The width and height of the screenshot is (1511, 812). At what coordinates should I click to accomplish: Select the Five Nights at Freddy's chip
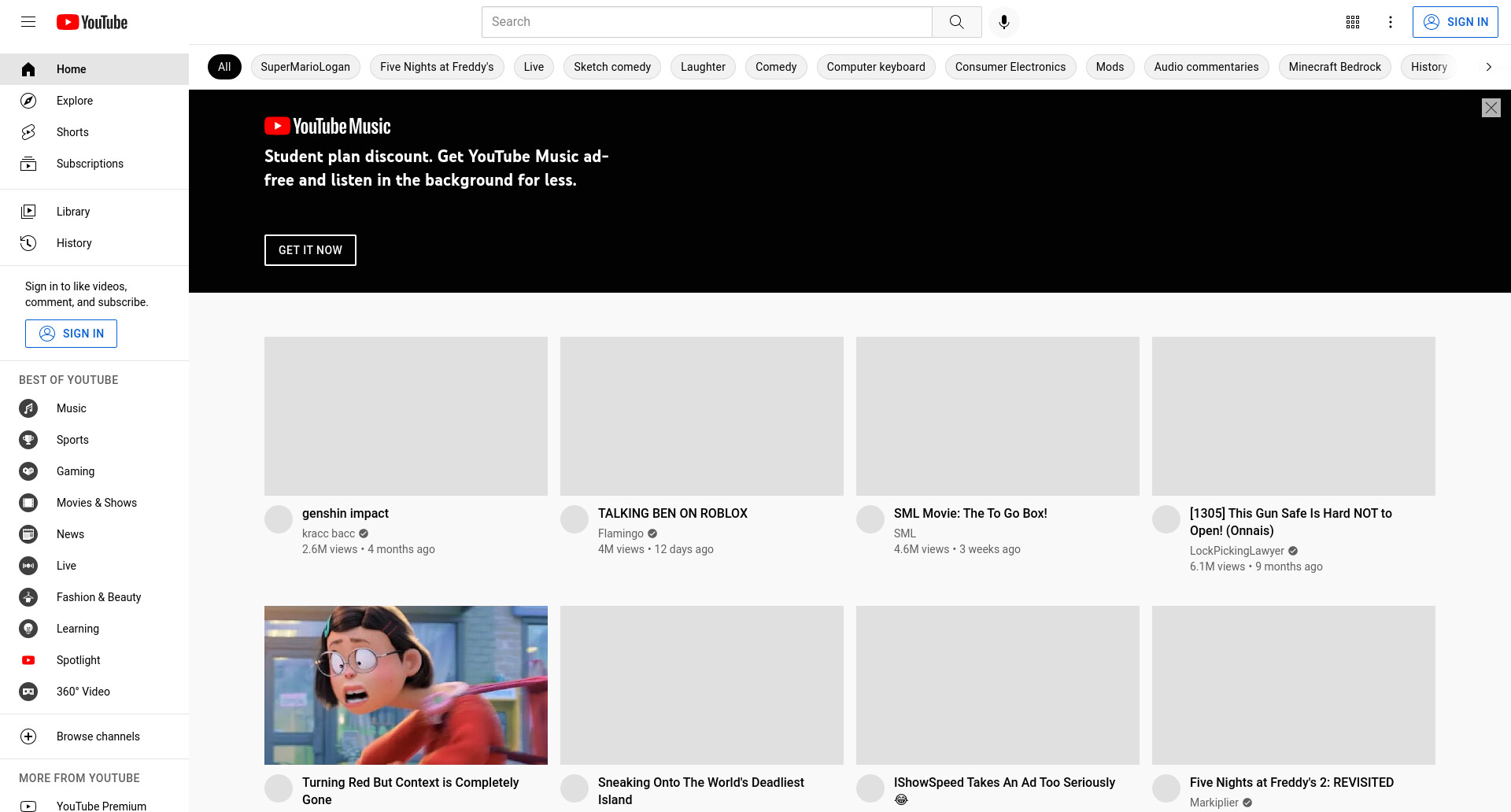point(437,67)
